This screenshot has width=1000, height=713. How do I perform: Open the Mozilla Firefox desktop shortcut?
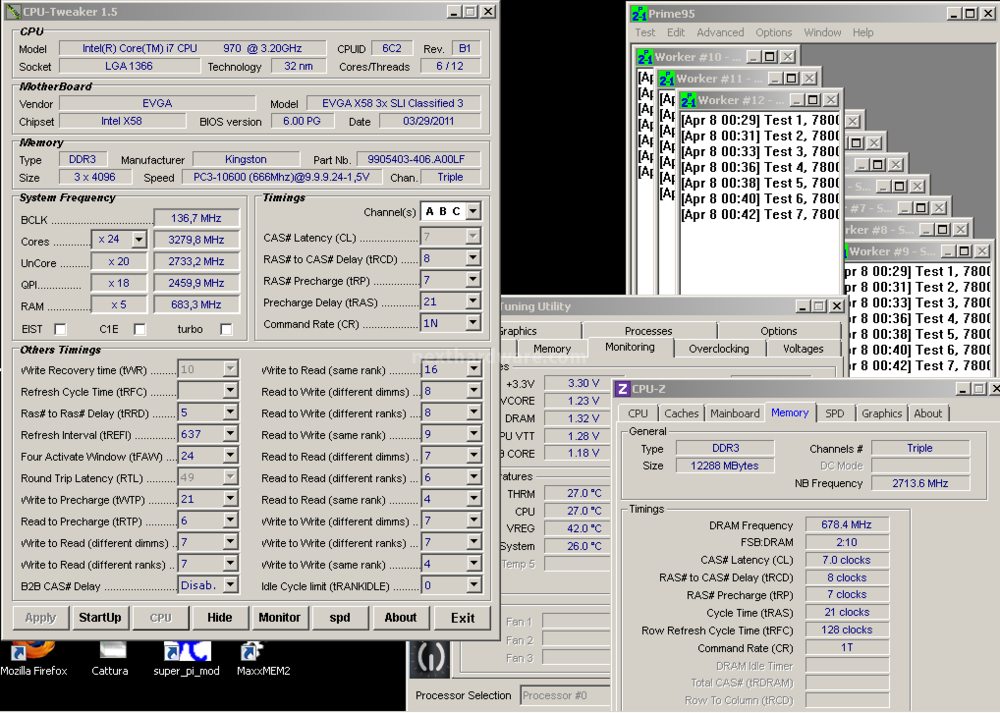coord(33,658)
